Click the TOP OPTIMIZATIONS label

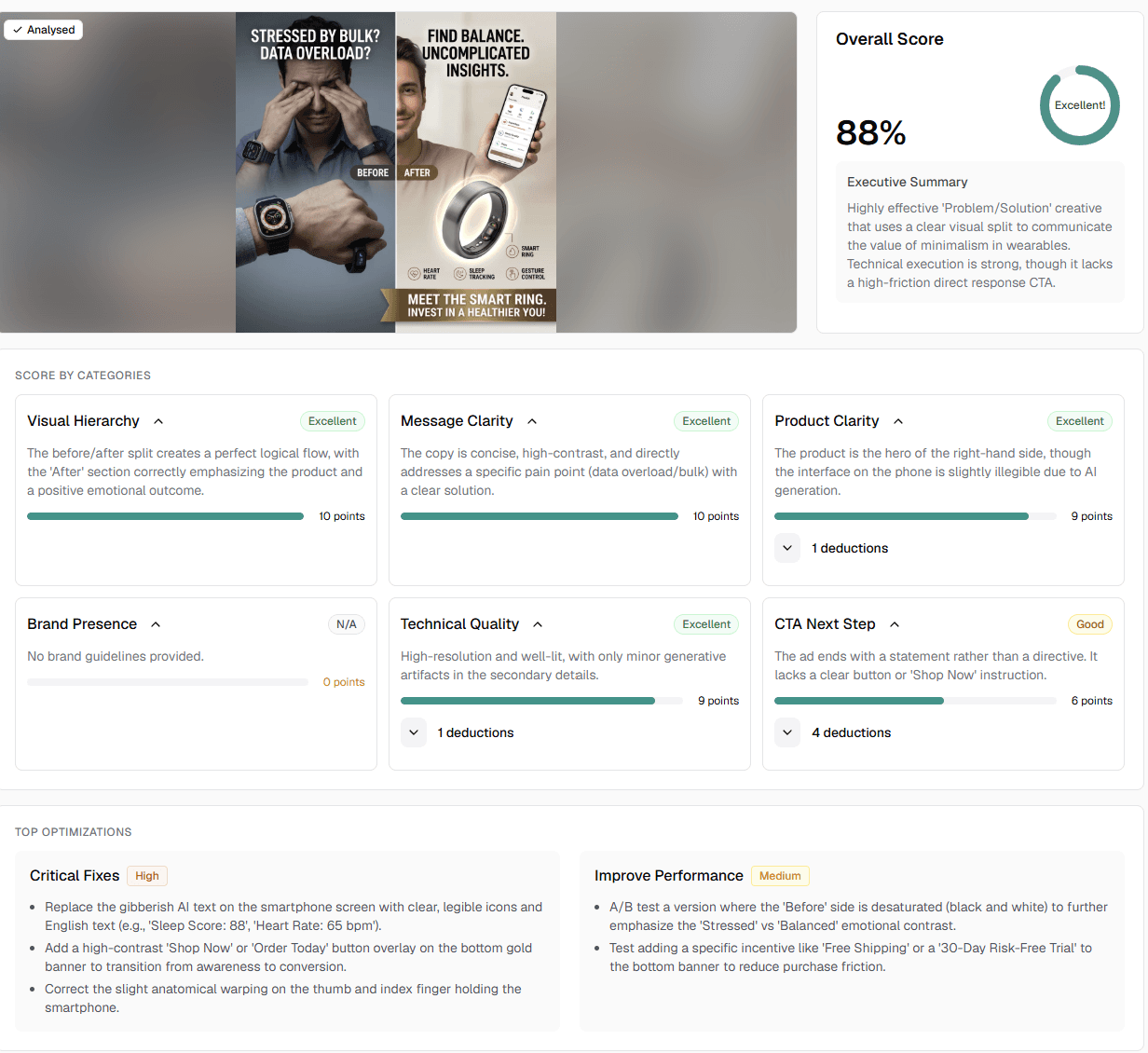point(74,832)
